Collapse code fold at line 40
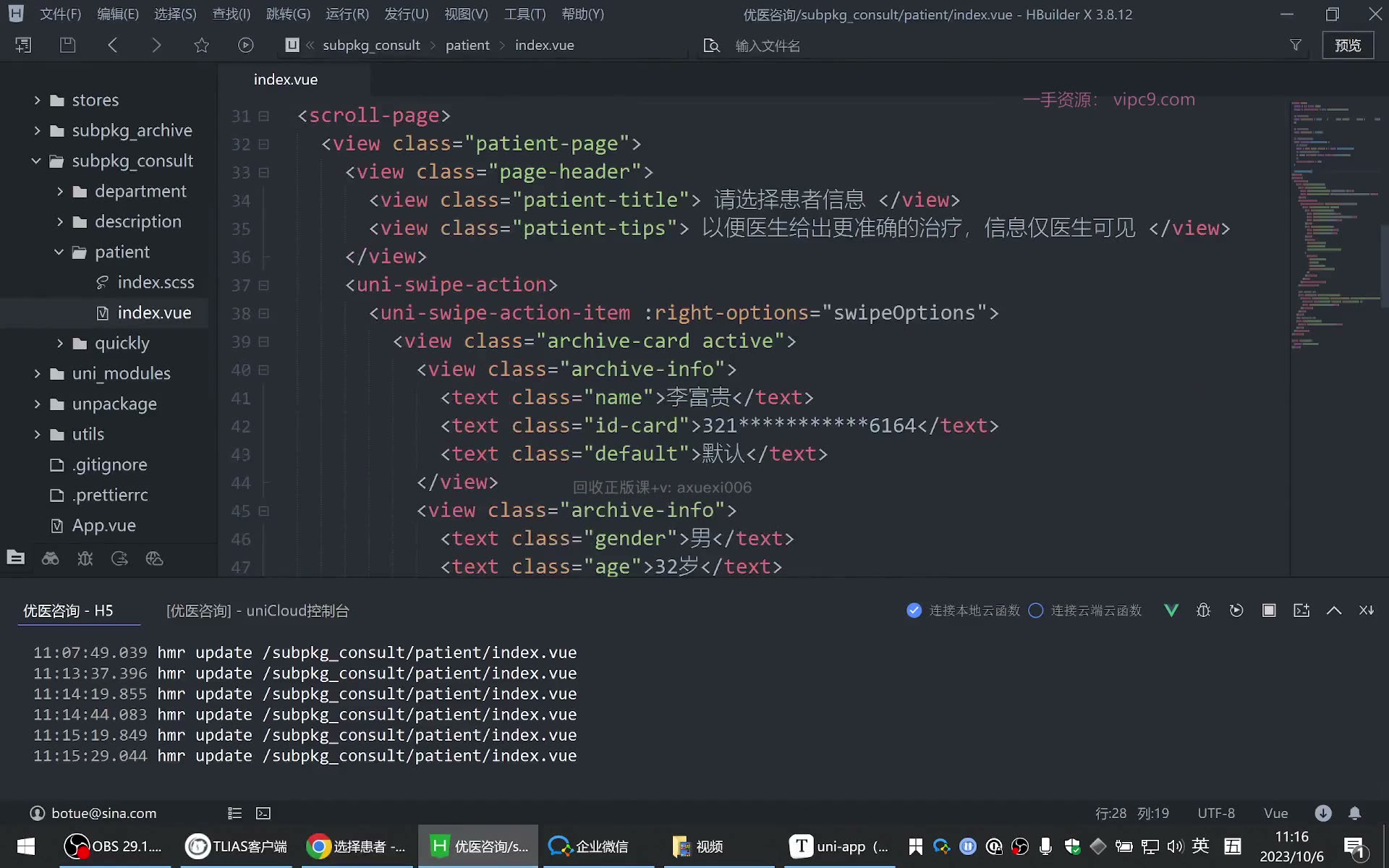 pos(264,370)
